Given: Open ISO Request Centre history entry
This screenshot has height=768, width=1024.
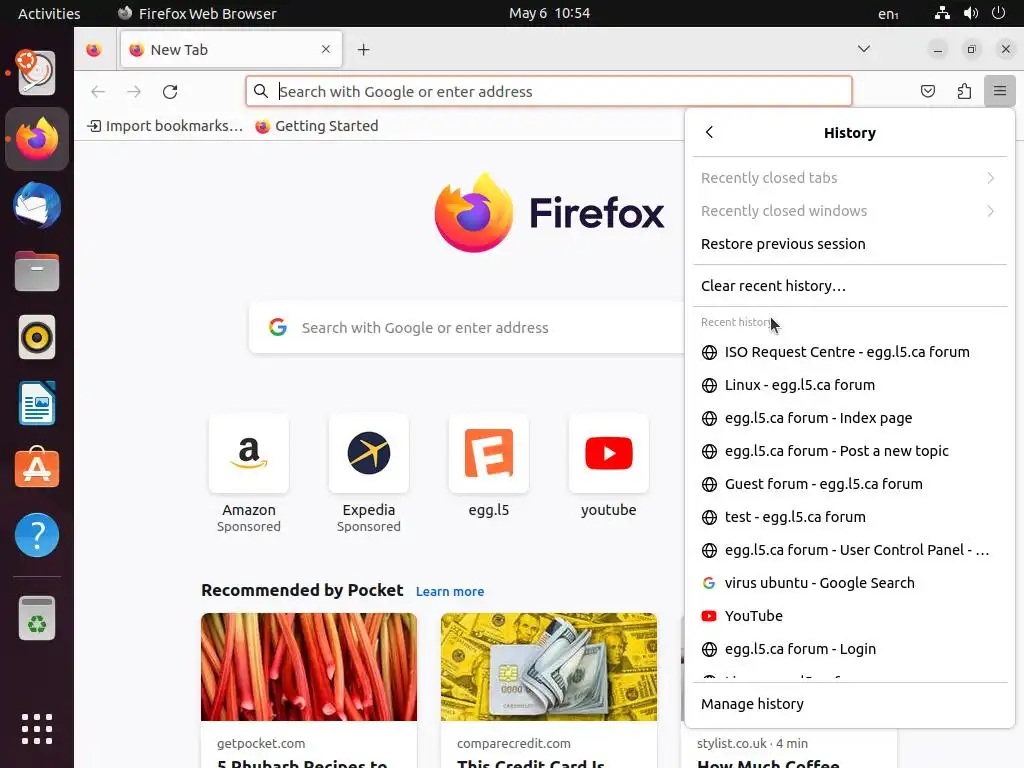Looking at the screenshot, I should (850, 352).
